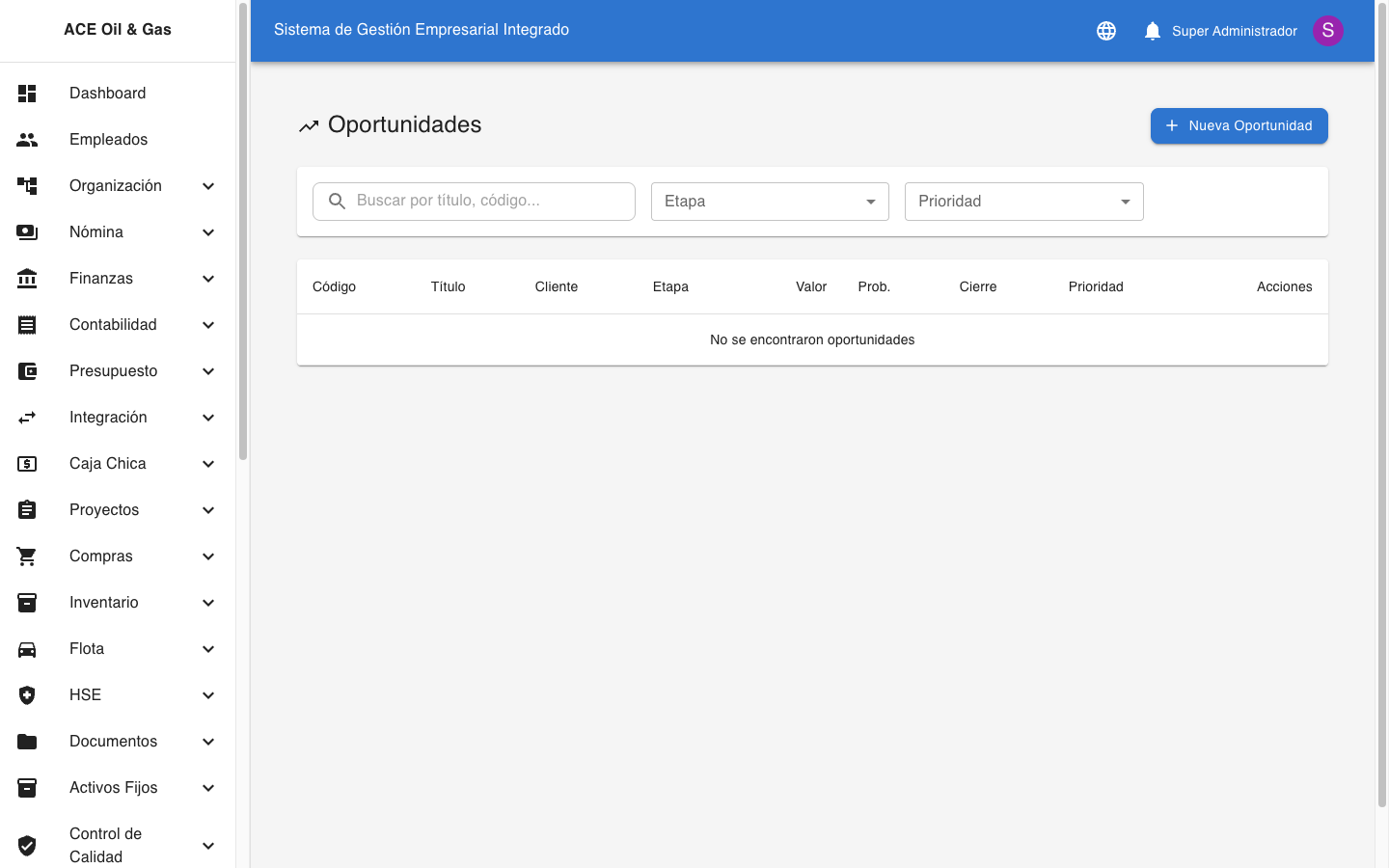The image size is (1389, 868).
Task: Click the Empleados people icon
Action: 27,140
